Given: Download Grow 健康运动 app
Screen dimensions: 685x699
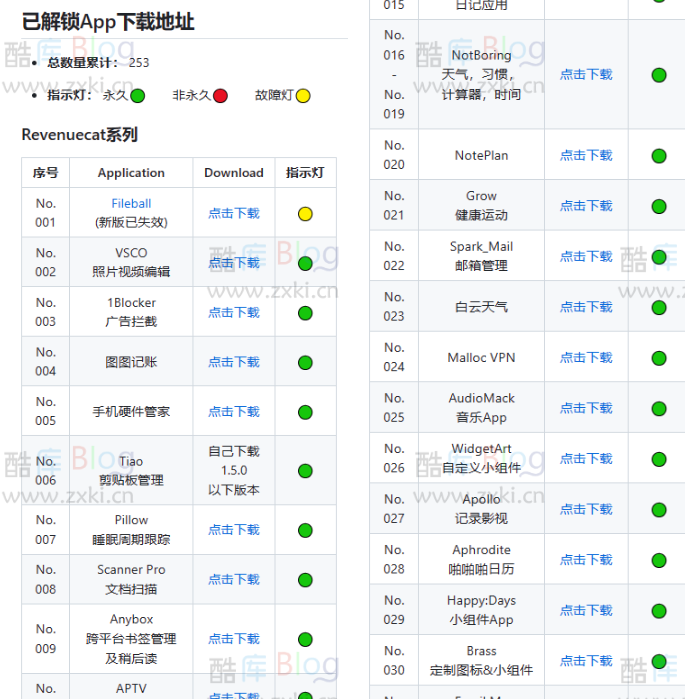Looking at the screenshot, I should pyautogui.click(x=586, y=206).
